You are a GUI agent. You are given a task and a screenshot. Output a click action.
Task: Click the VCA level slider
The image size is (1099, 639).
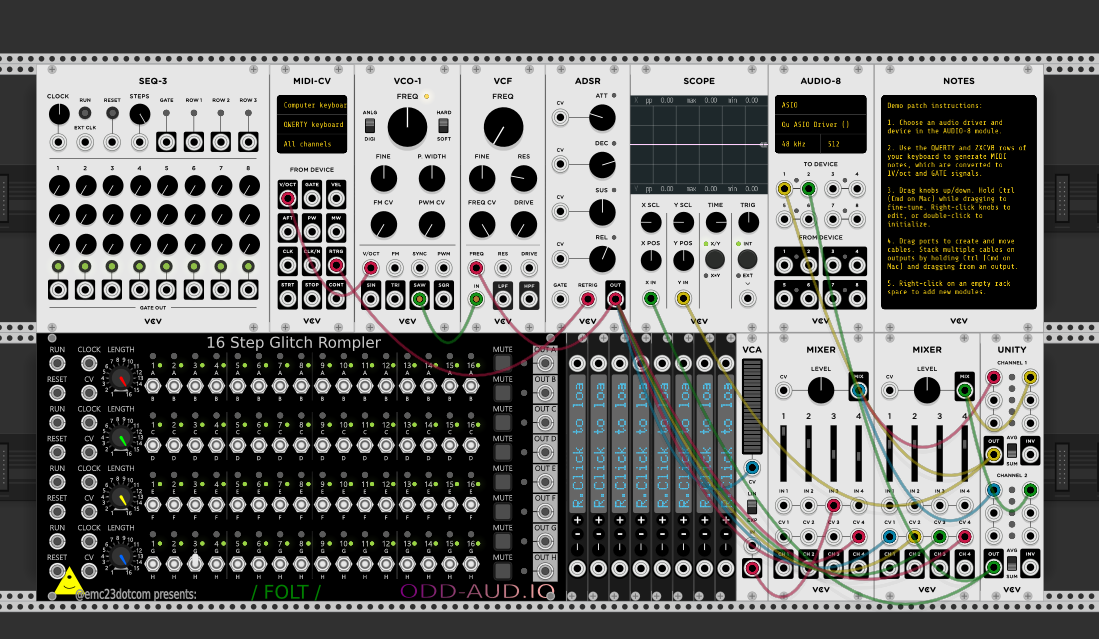[751, 410]
